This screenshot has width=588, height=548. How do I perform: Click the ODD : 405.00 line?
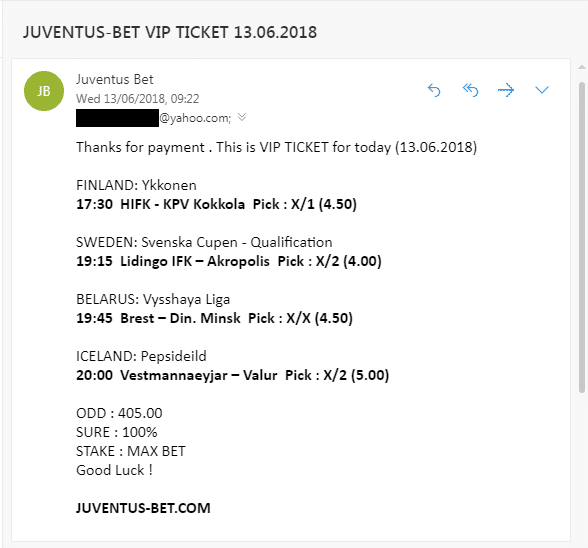coord(119,413)
